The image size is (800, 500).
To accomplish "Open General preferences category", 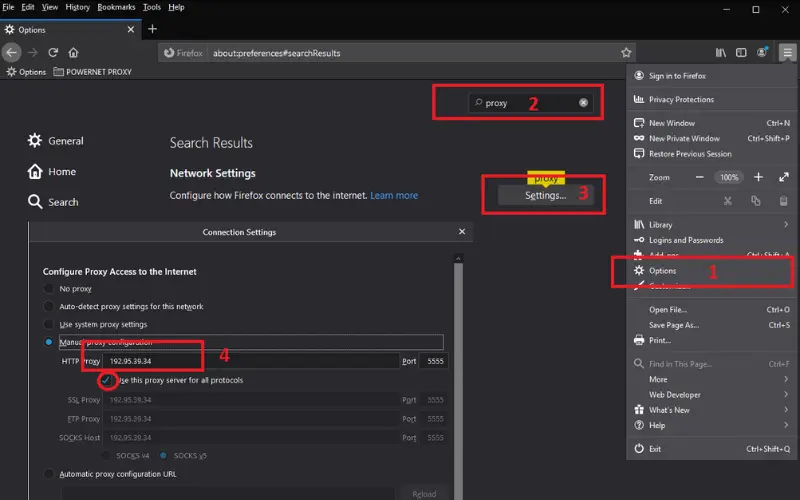I will click(x=56, y=141).
